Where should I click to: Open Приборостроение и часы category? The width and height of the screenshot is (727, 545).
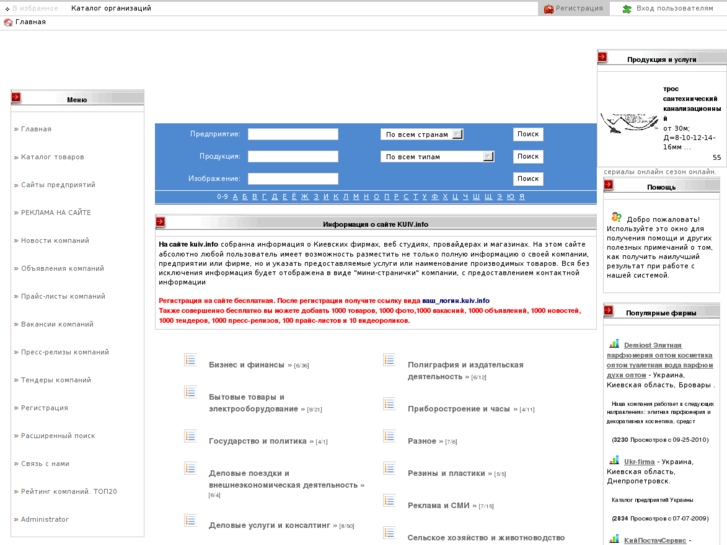click(x=459, y=409)
